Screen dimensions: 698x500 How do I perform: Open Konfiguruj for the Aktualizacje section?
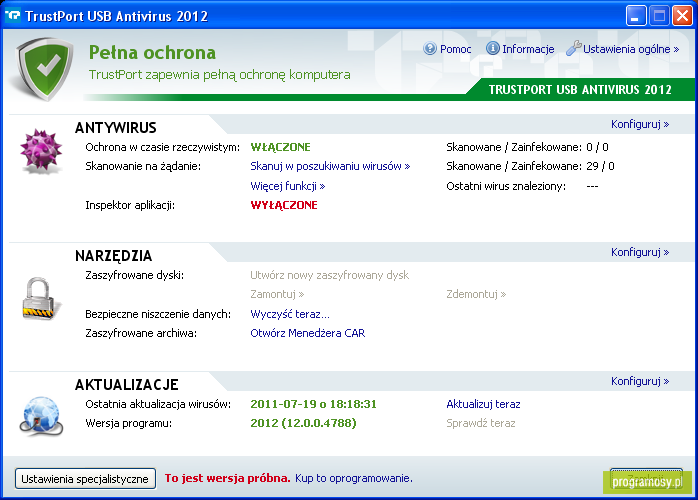pyautogui.click(x=640, y=382)
